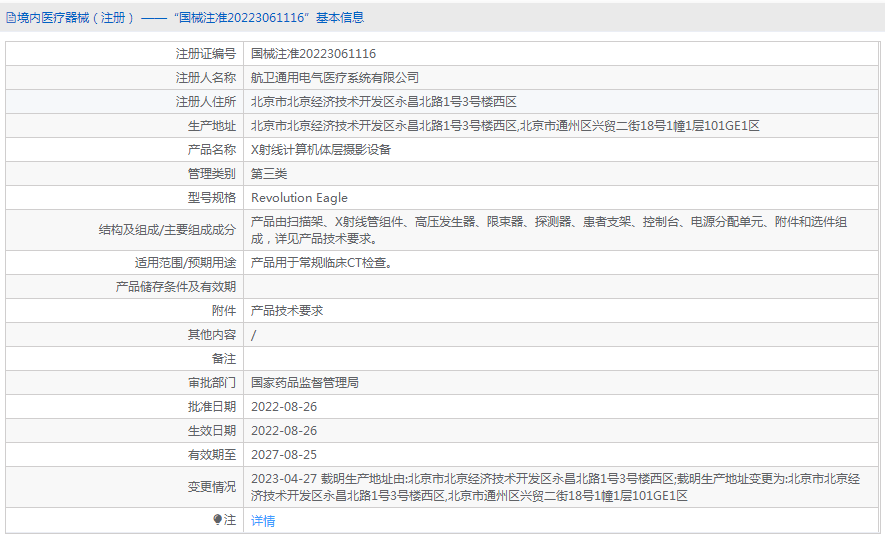The width and height of the screenshot is (885, 540).
Task: Click the expiry date 2027-08-25
Action: pos(284,455)
